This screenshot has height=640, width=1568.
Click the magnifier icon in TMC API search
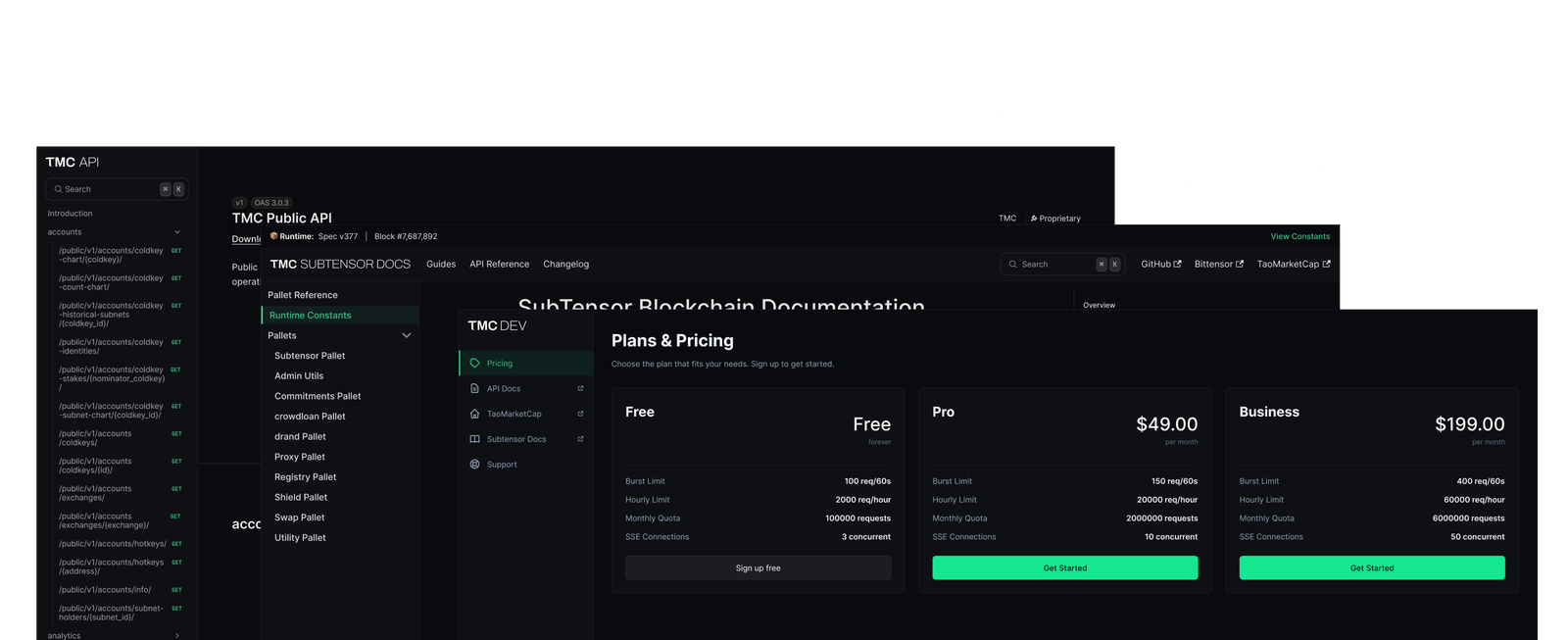click(x=58, y=189)
